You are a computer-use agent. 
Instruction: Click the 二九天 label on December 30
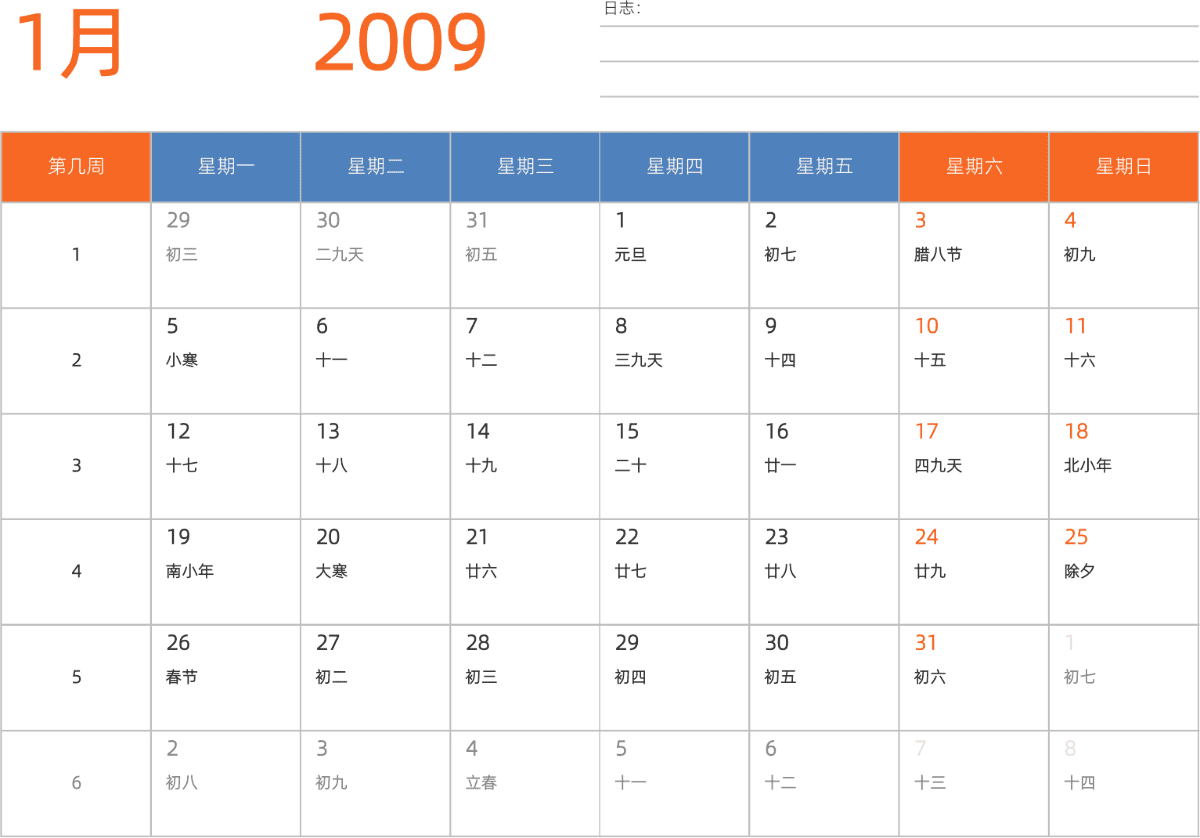(x=340, y=255)
